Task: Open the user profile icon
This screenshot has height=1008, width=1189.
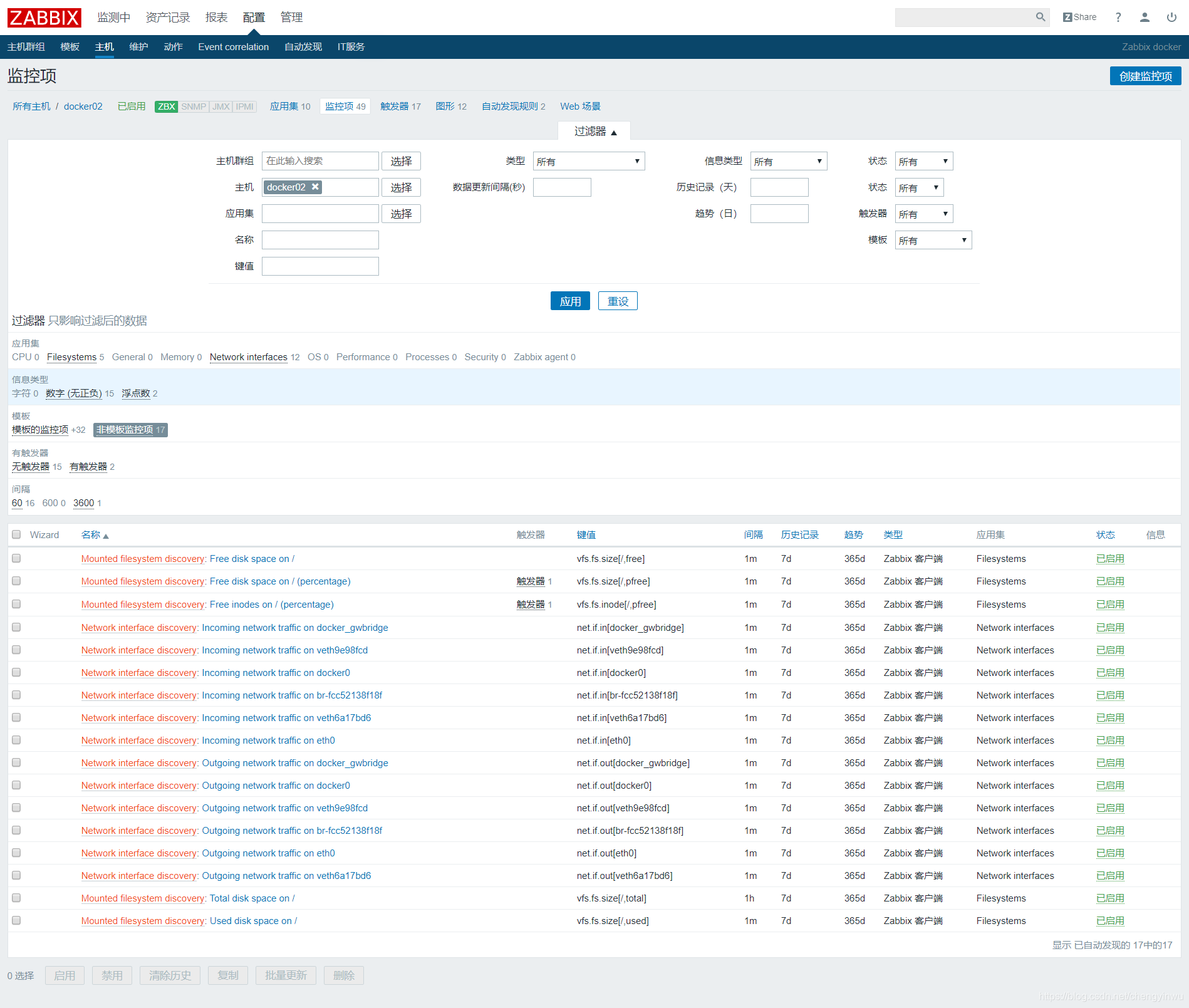Action: pos(1145,17)
